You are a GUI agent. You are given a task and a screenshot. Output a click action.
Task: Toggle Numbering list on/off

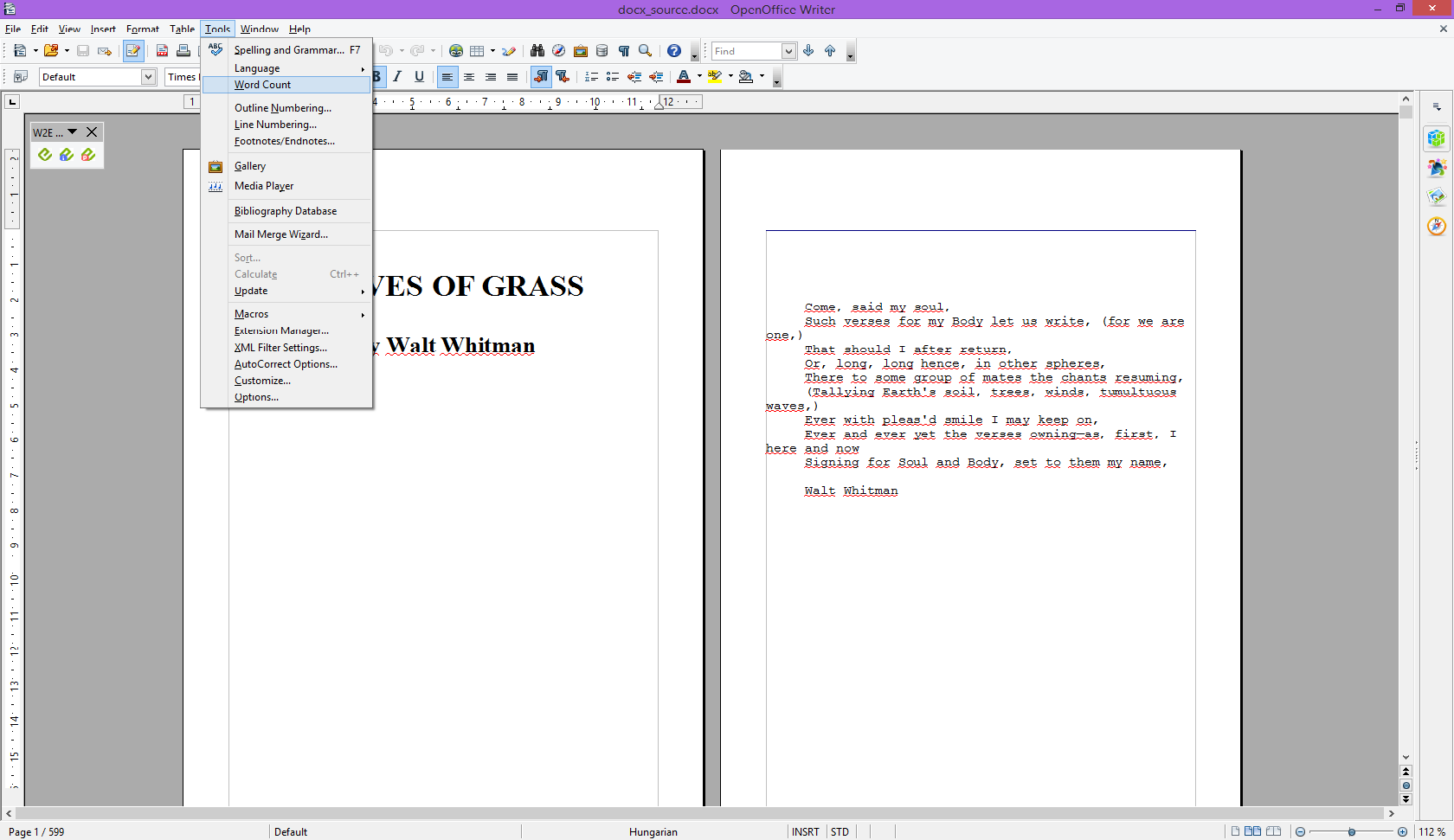pos(591,77)
